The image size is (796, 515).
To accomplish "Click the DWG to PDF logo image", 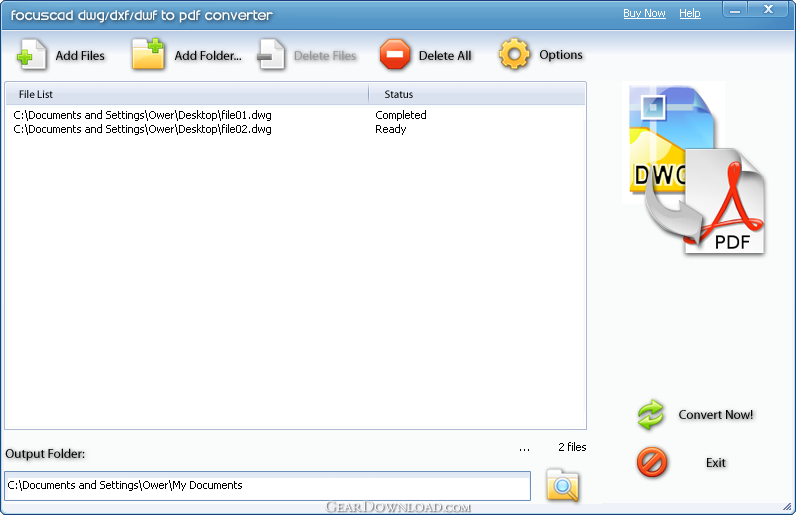I will (x=694, y=170).
